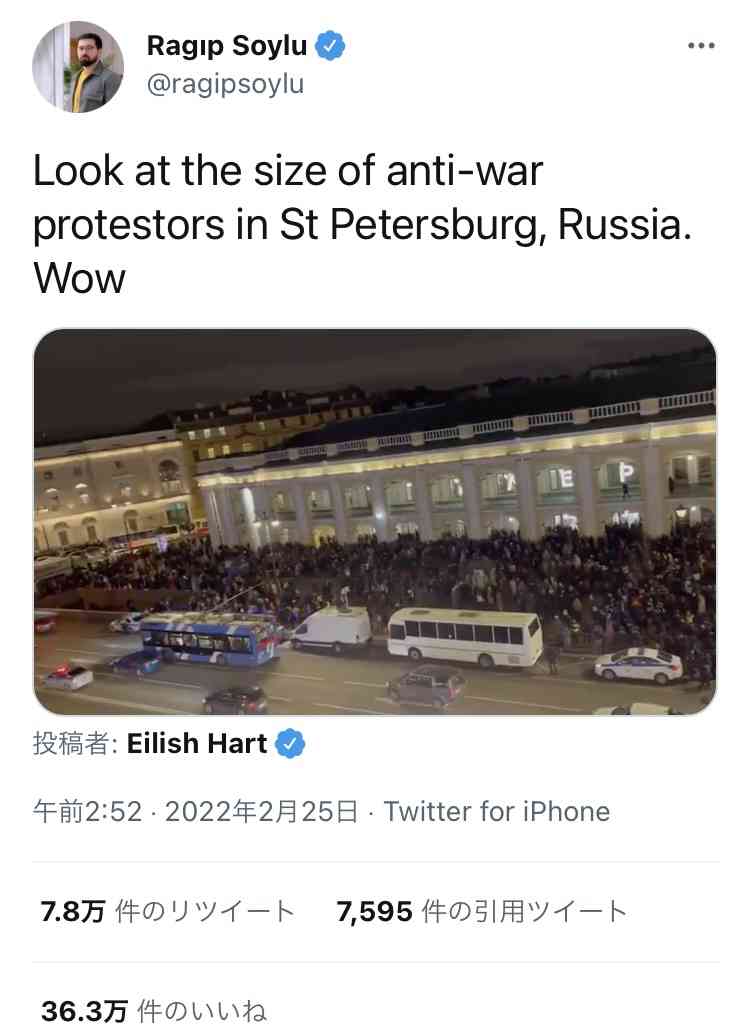Open the 投稿者 attribution label

tap(75, 744)
